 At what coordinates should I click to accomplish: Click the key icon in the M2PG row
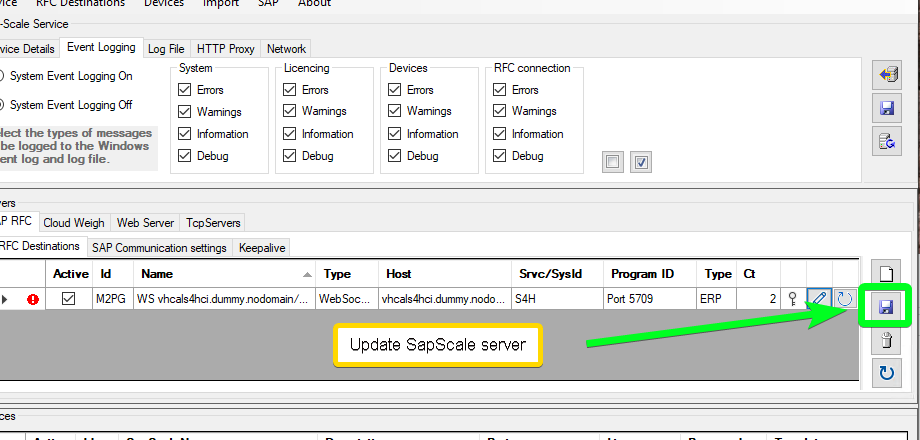pyautogui.click(x=793, y=298)
